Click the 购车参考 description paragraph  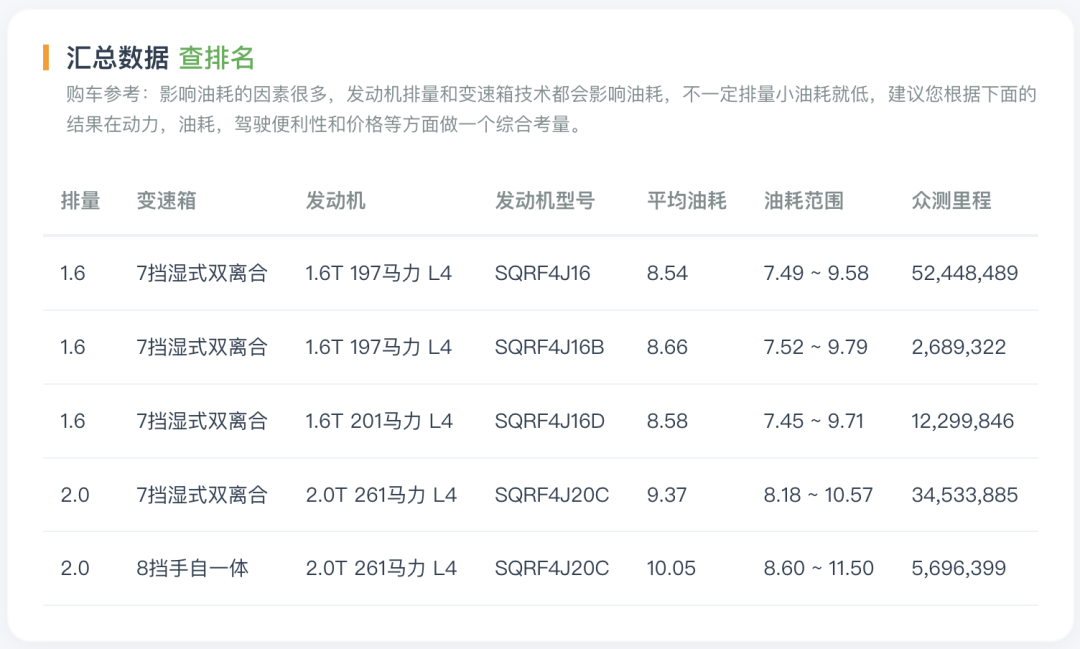click(551, 110)
